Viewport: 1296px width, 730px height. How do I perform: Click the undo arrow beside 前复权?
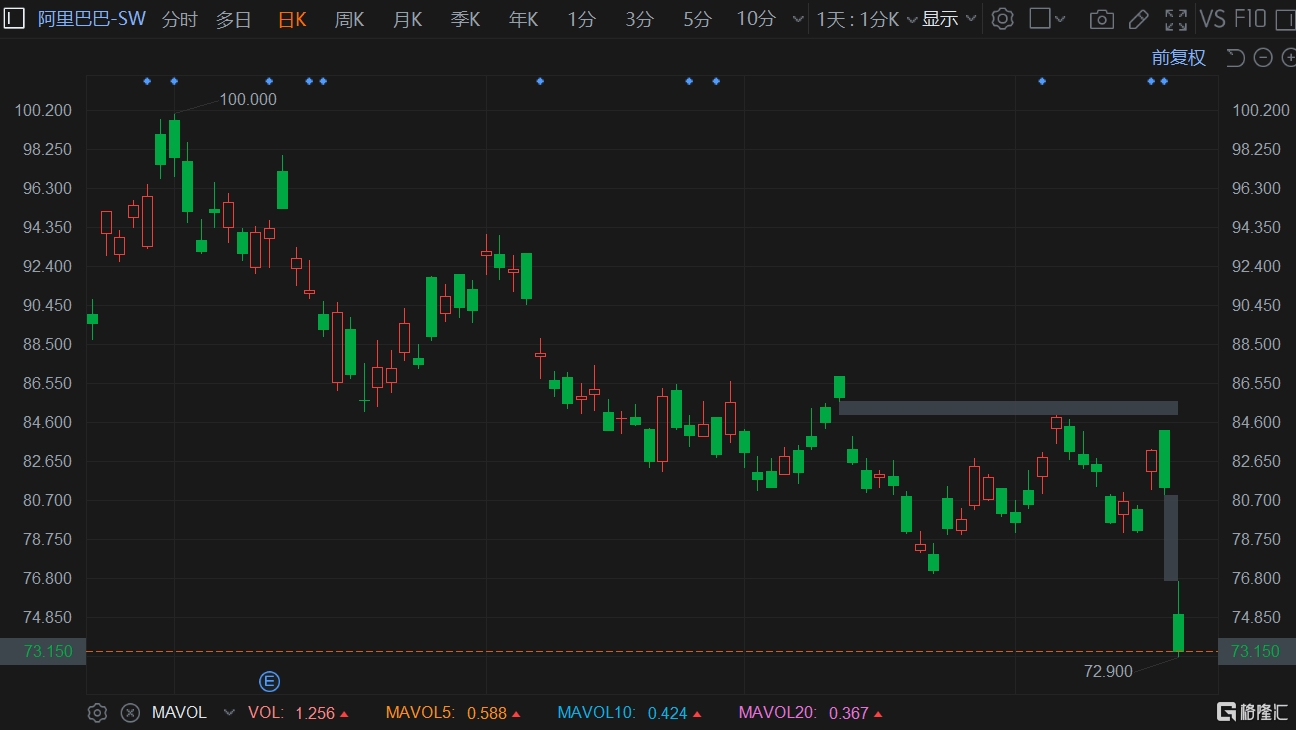pyautogui.click(x=1236, y=58)
